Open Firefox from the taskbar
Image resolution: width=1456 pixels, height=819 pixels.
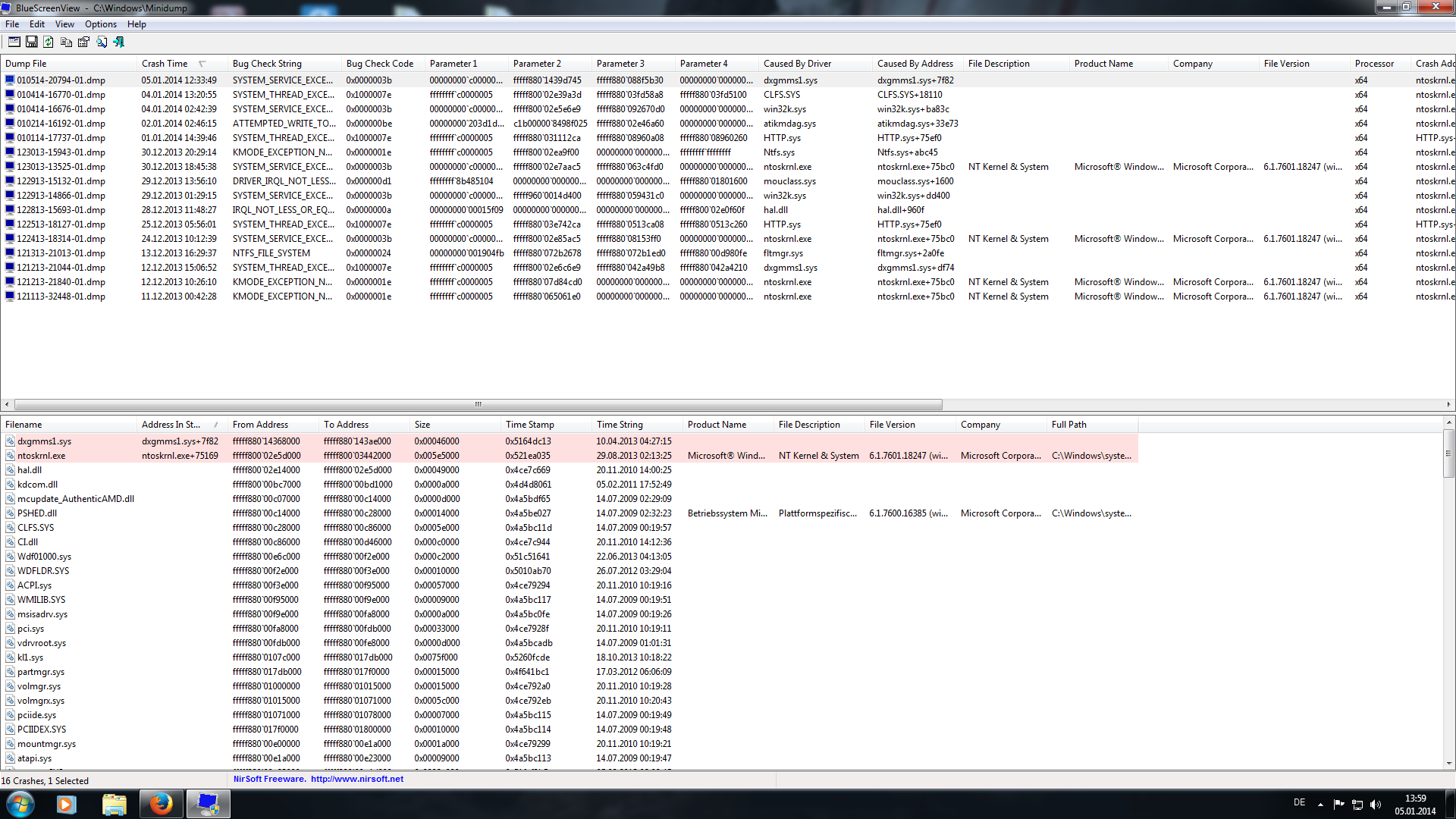coord(161,804)
